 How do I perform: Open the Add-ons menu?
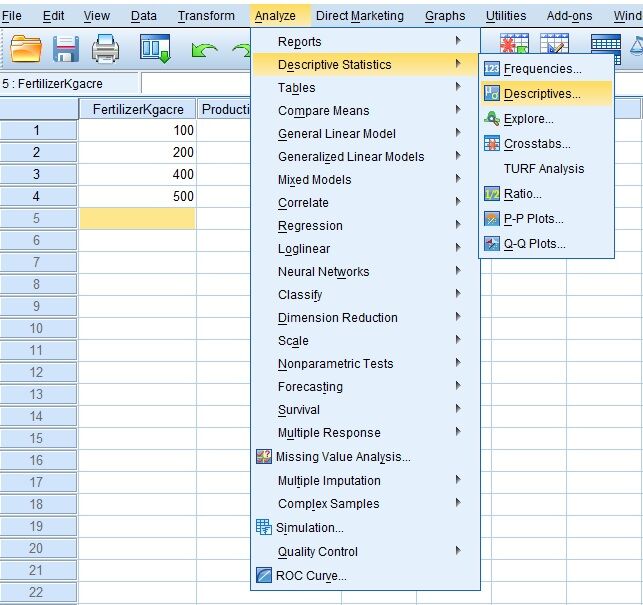[569, 16]
